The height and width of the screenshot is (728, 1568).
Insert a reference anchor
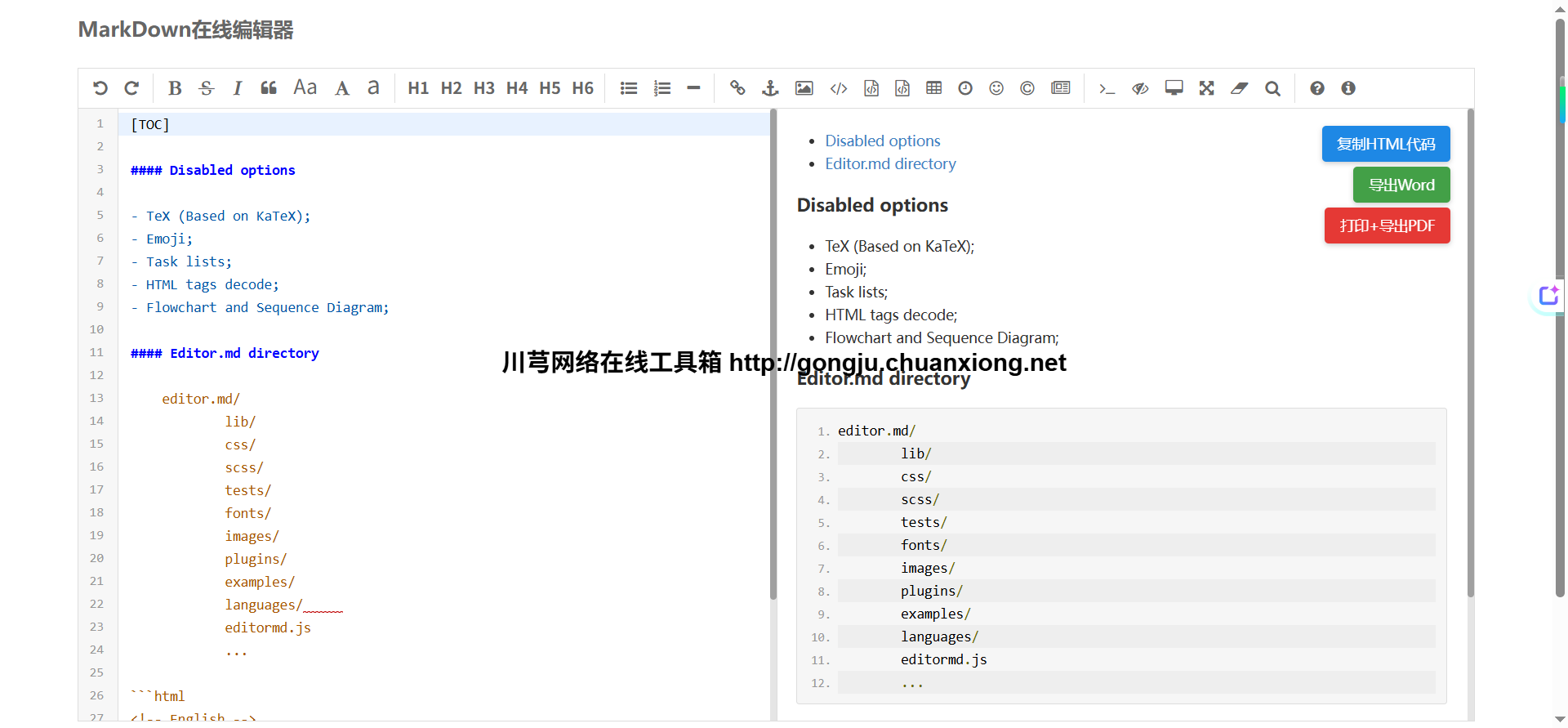[x=770, y=88]
